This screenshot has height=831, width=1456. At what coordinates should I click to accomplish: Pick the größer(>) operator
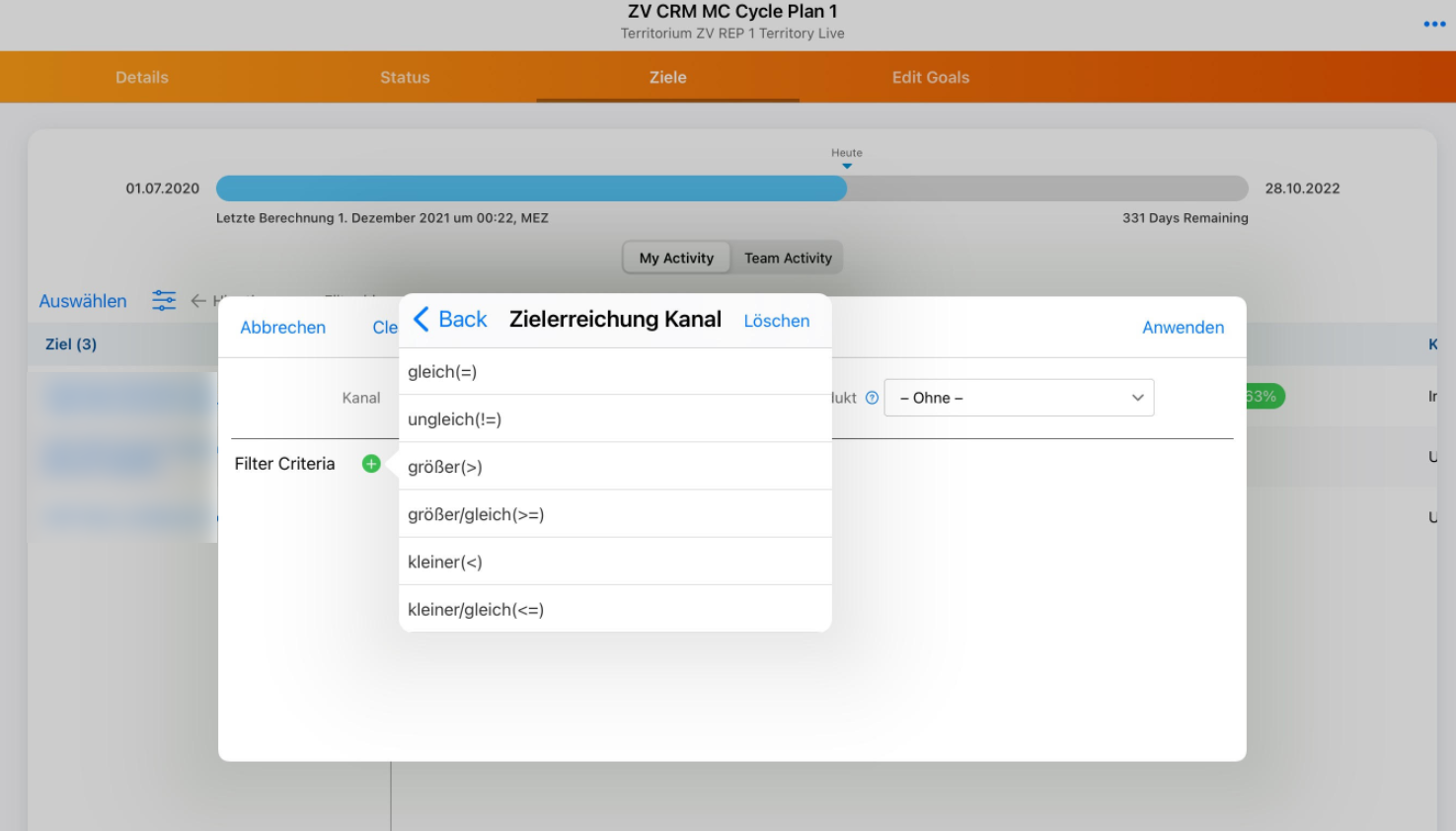click(614, 467)
